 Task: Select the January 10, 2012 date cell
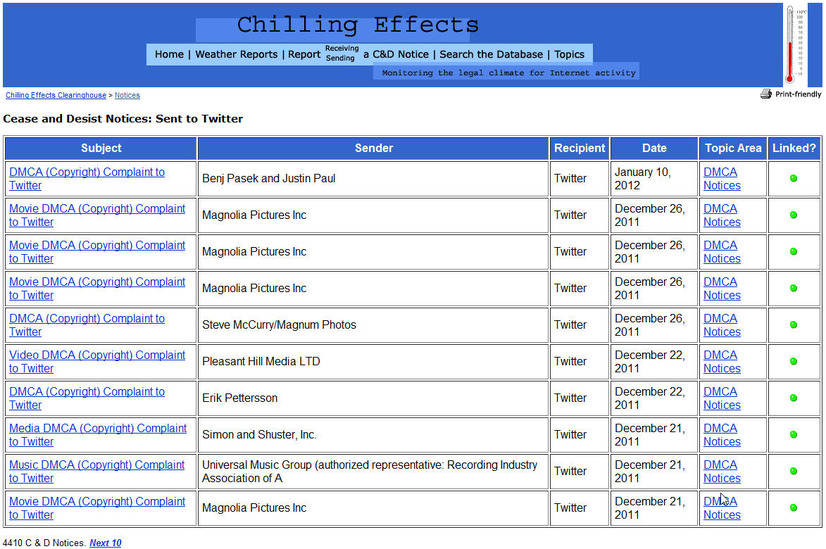pos(654,179)
